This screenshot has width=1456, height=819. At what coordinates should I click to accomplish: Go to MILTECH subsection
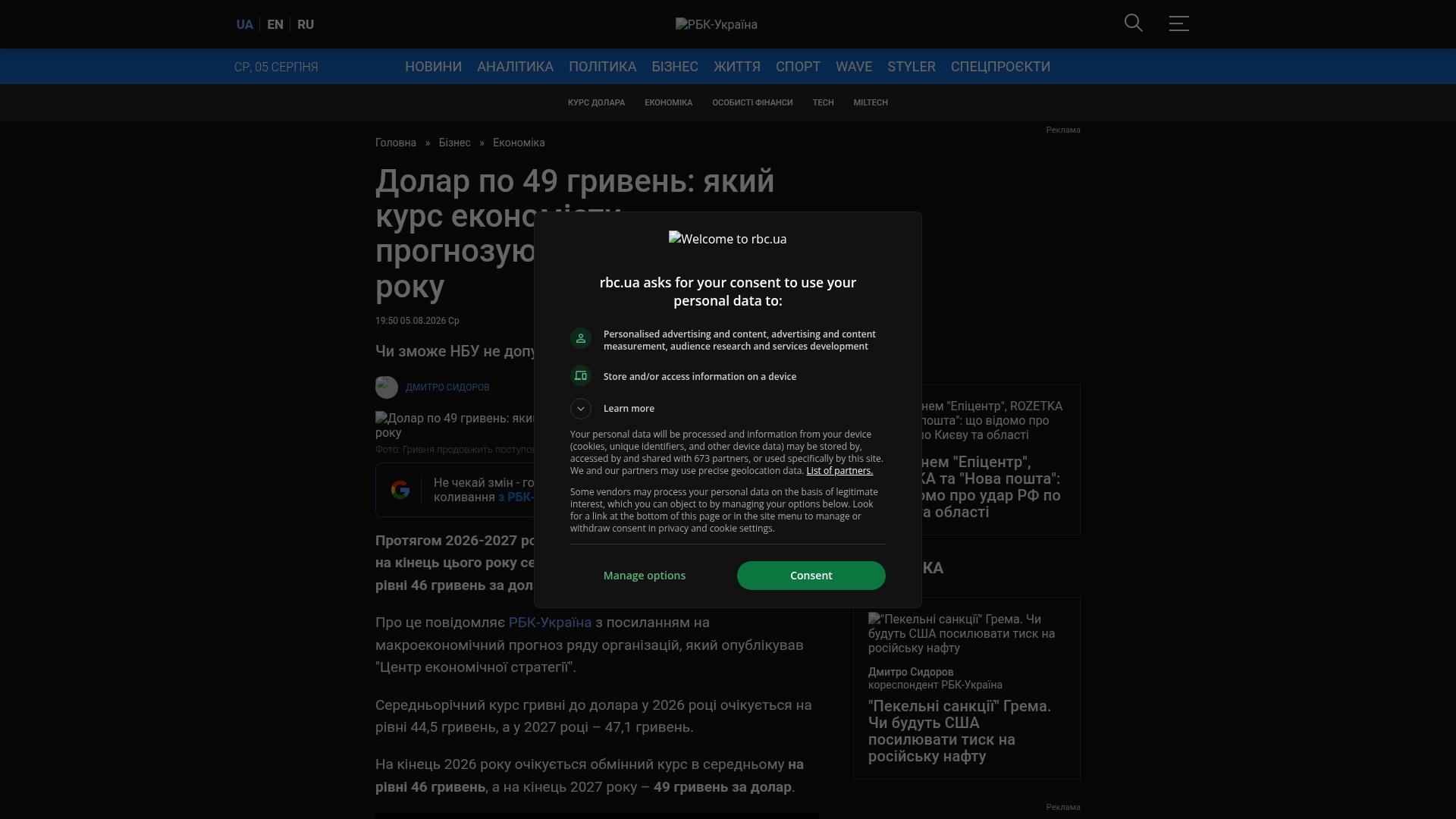coord(871,102)
